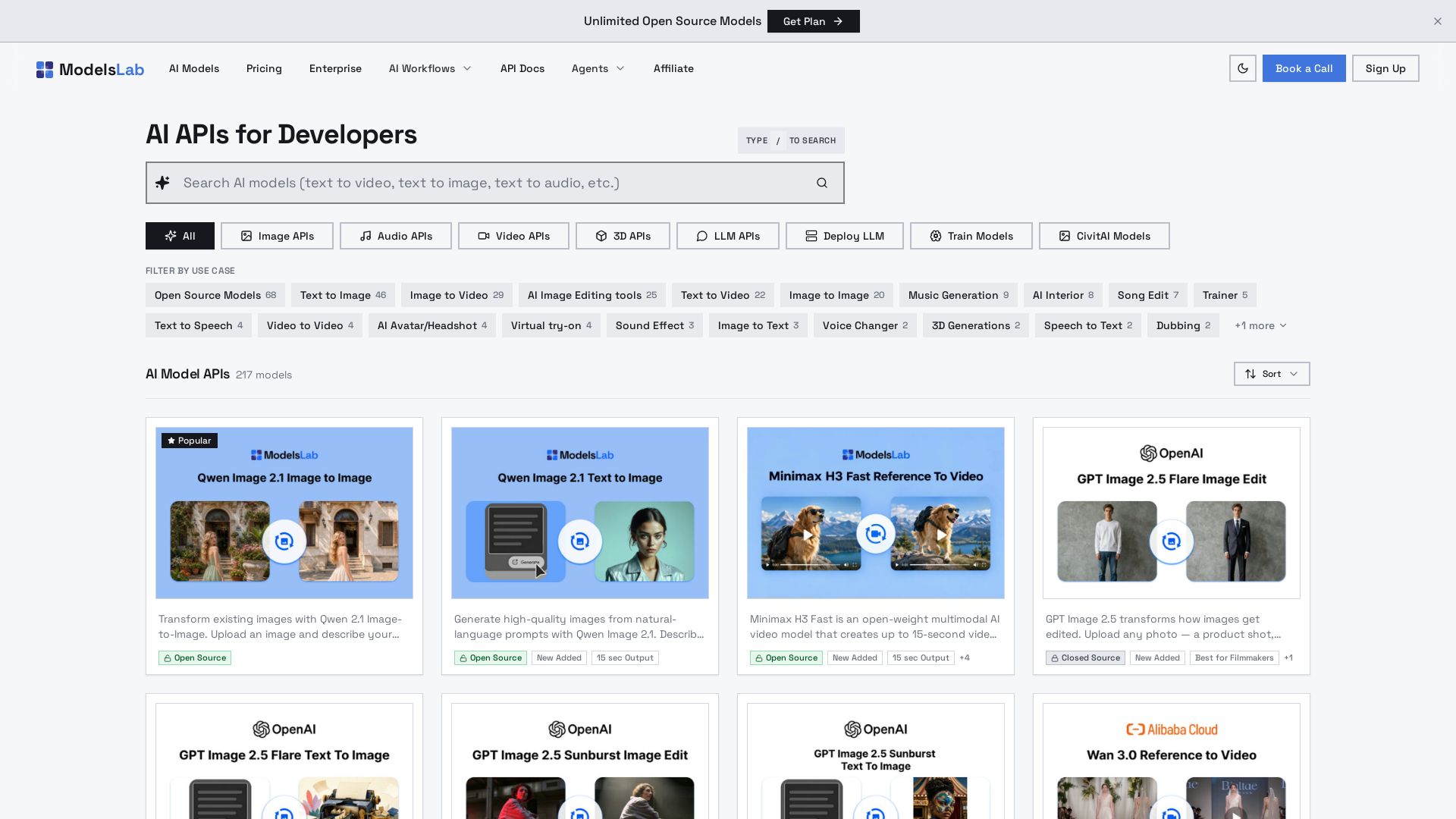The width and height of the screenshot is (1456, 819).
Task: Switch to the Video APIs tab
Action: pyautogui.click(x=513, y=236)
